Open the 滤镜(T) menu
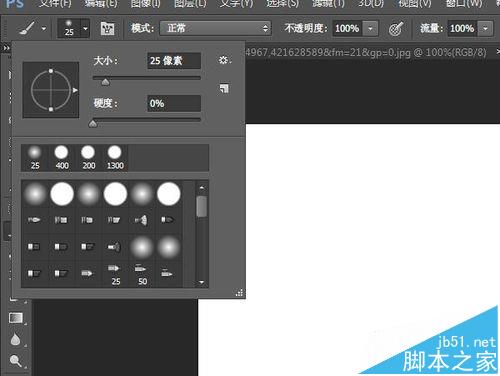Screen dimensions: 500x376 point(328,4)
